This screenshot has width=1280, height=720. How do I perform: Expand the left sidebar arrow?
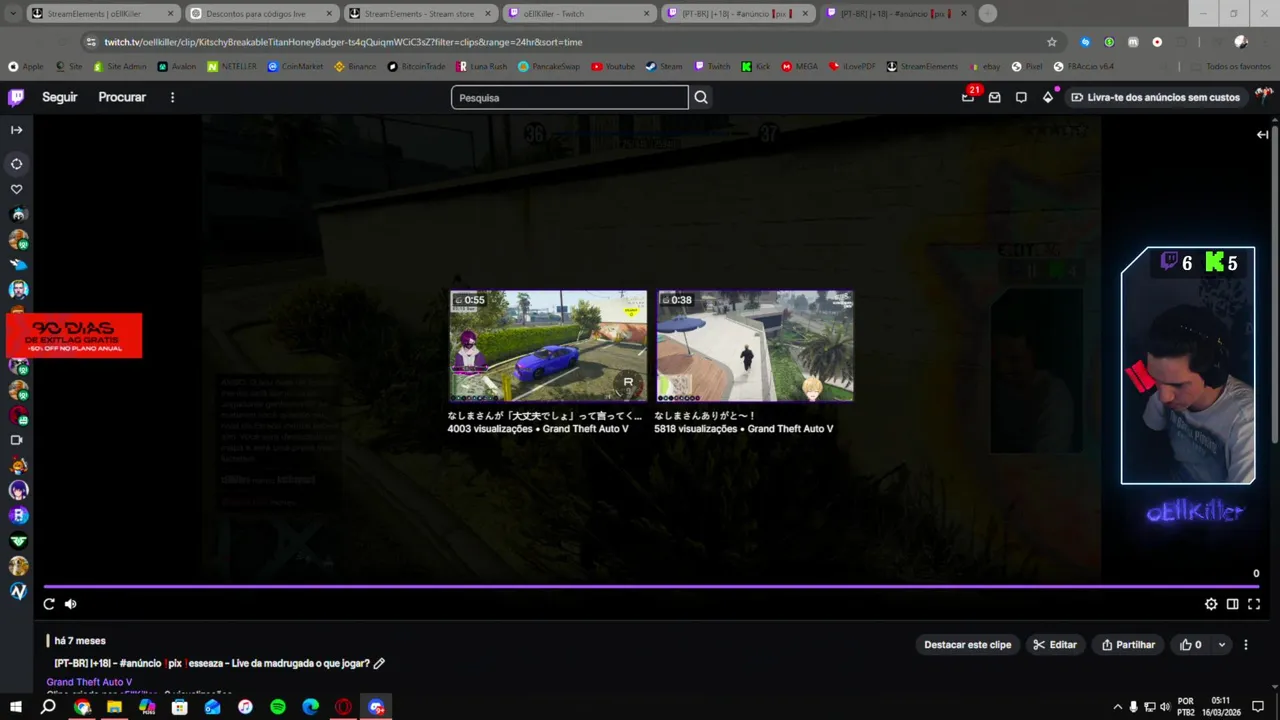tap(17, 130)
